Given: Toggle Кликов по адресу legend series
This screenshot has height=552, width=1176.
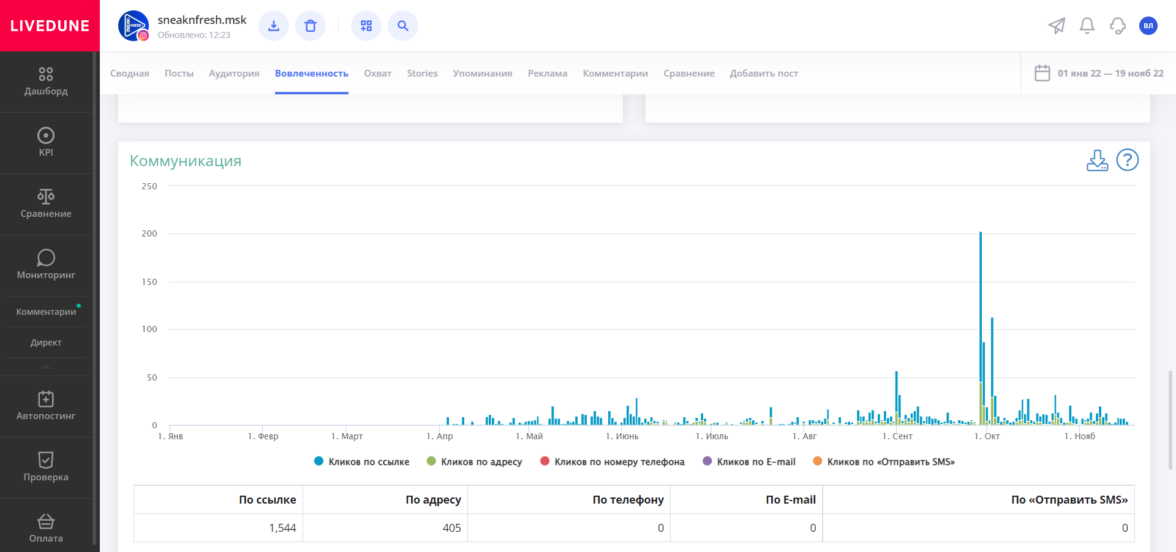Looking at the screenshot, I should pos(474,462).
